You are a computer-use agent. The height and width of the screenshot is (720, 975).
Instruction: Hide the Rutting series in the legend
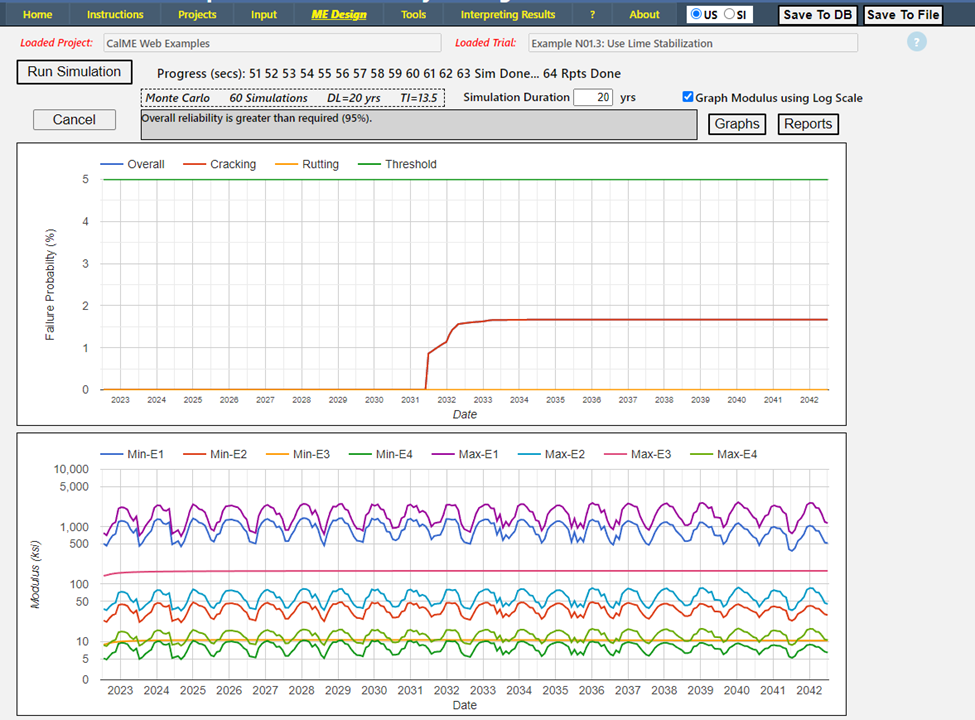(x=319, y=164)
